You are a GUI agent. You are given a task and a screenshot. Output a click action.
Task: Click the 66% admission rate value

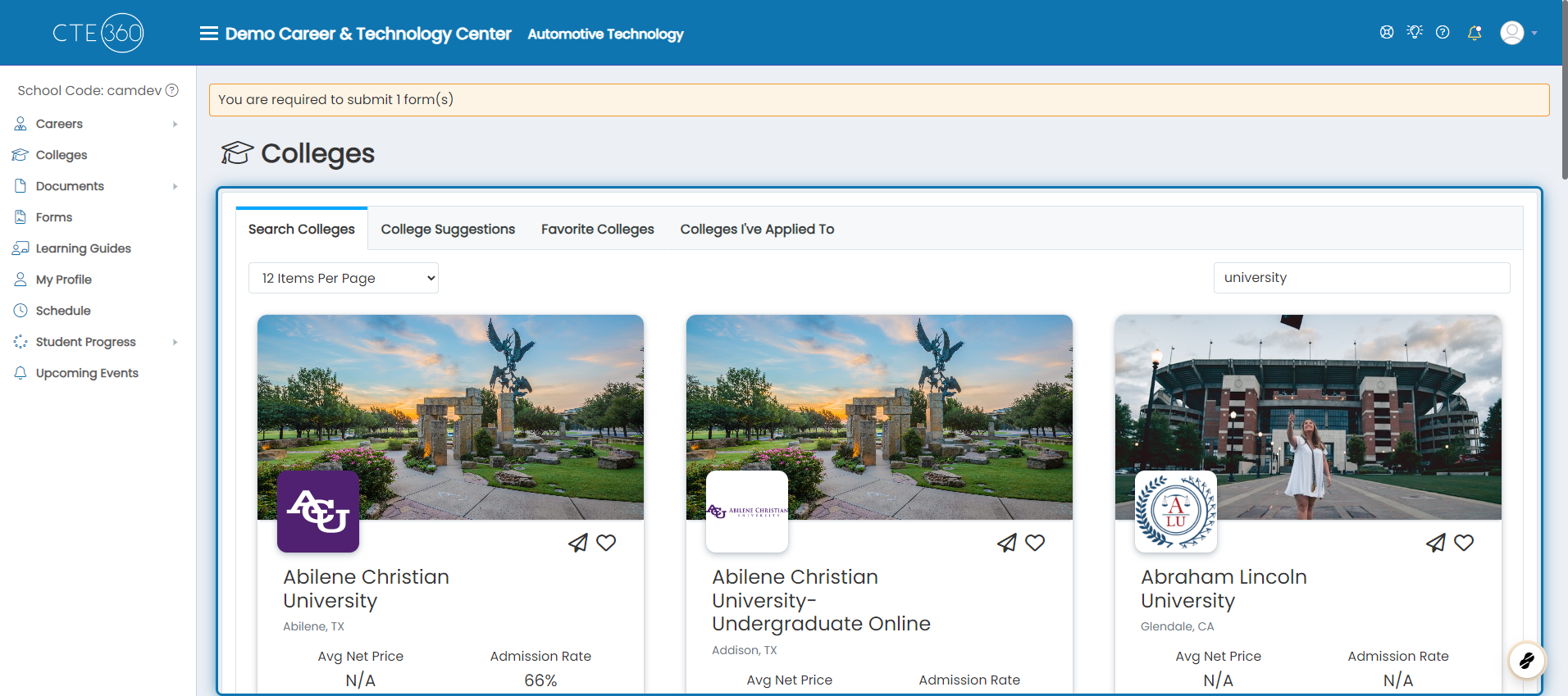pos(540,680)
